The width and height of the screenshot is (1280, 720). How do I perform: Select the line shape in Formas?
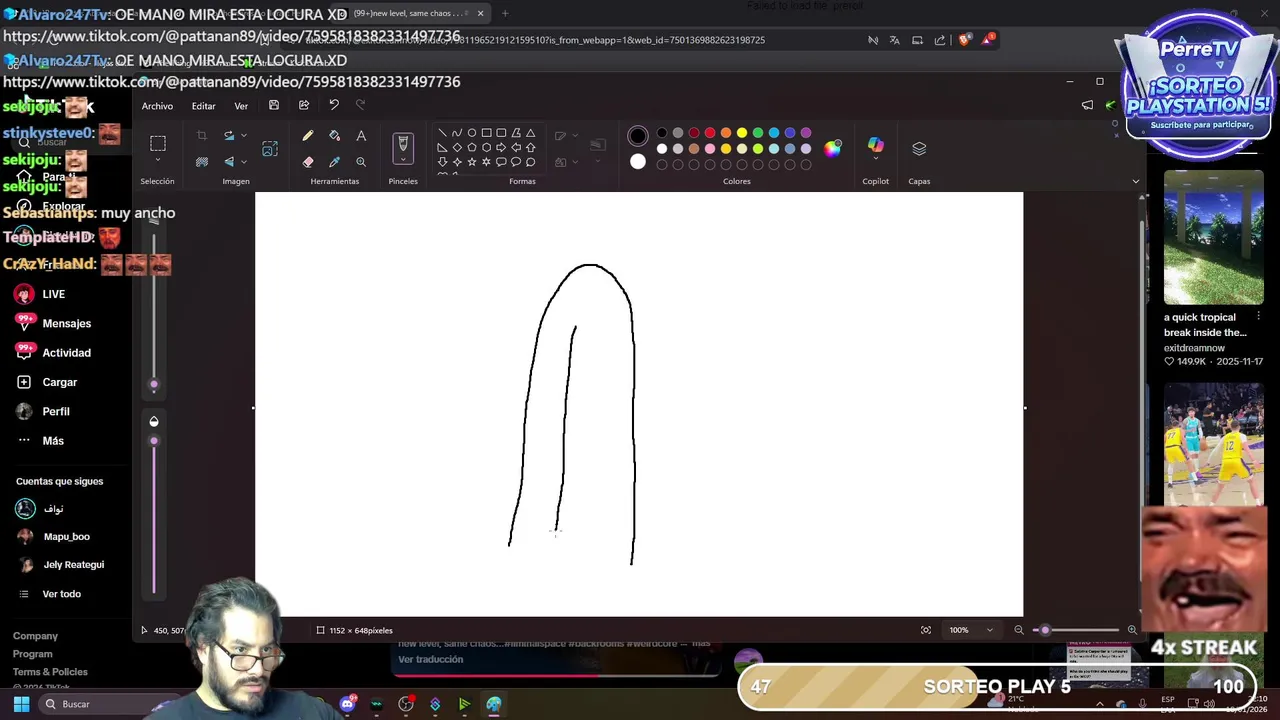(442, 133)
